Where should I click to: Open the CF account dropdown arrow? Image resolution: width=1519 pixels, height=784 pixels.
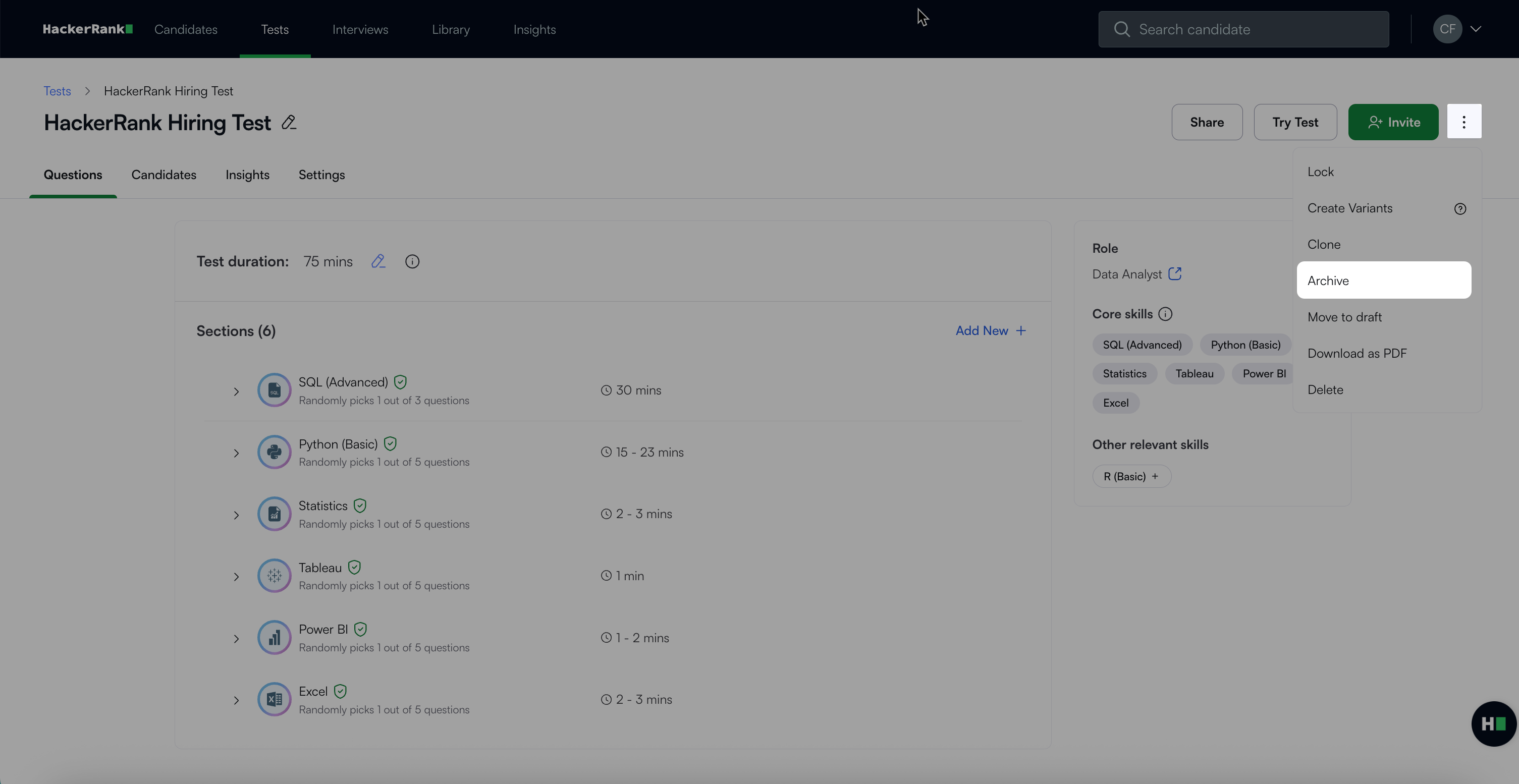click(x=1476, y=29)
